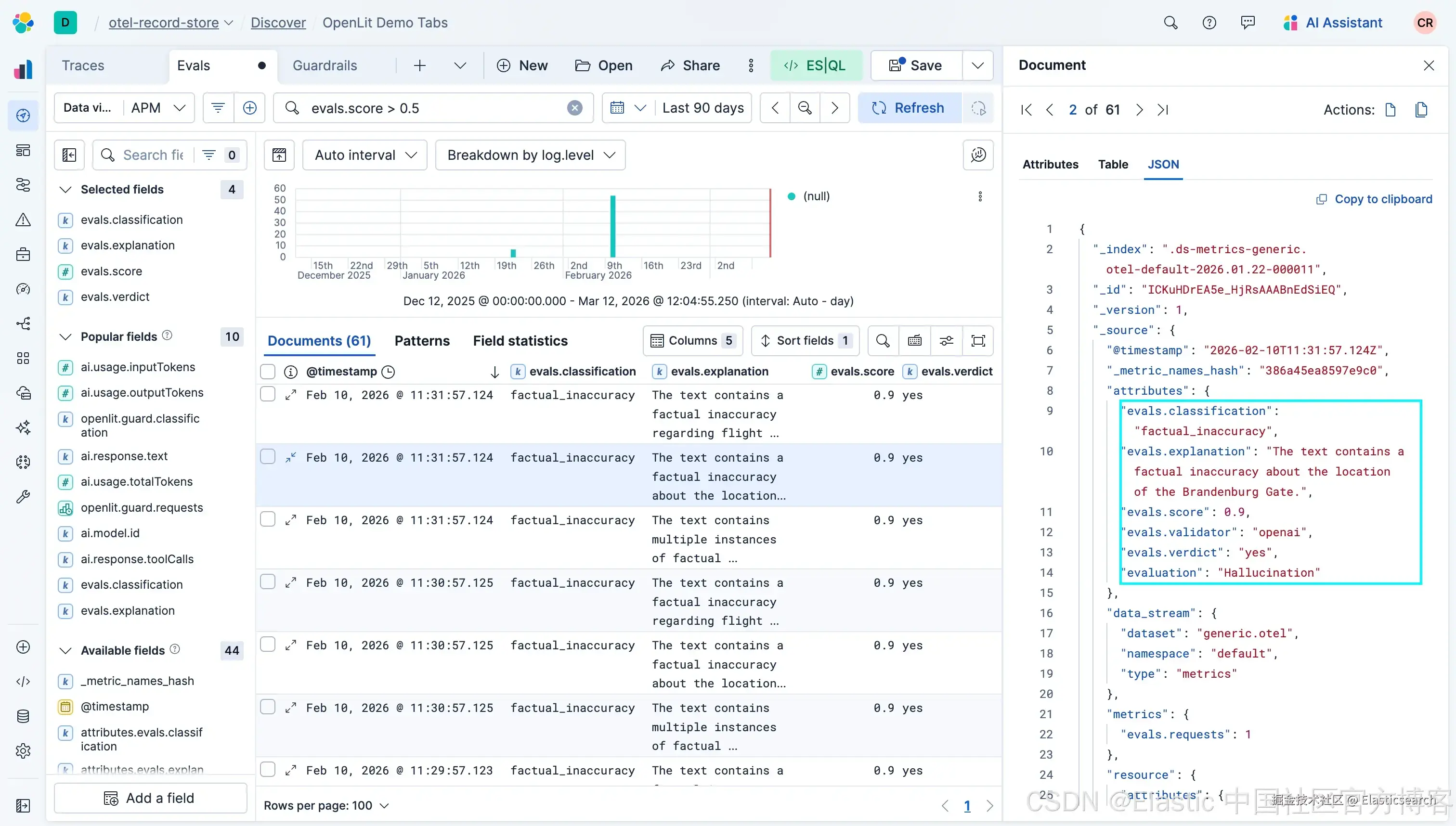Jump to last document arrow icon

click(1163, 109)
